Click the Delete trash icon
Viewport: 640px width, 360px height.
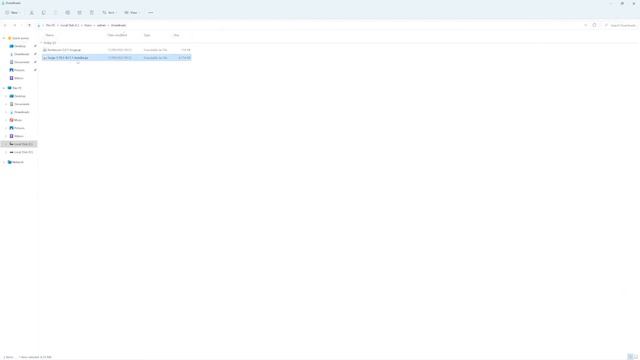[x=92, y=13]
